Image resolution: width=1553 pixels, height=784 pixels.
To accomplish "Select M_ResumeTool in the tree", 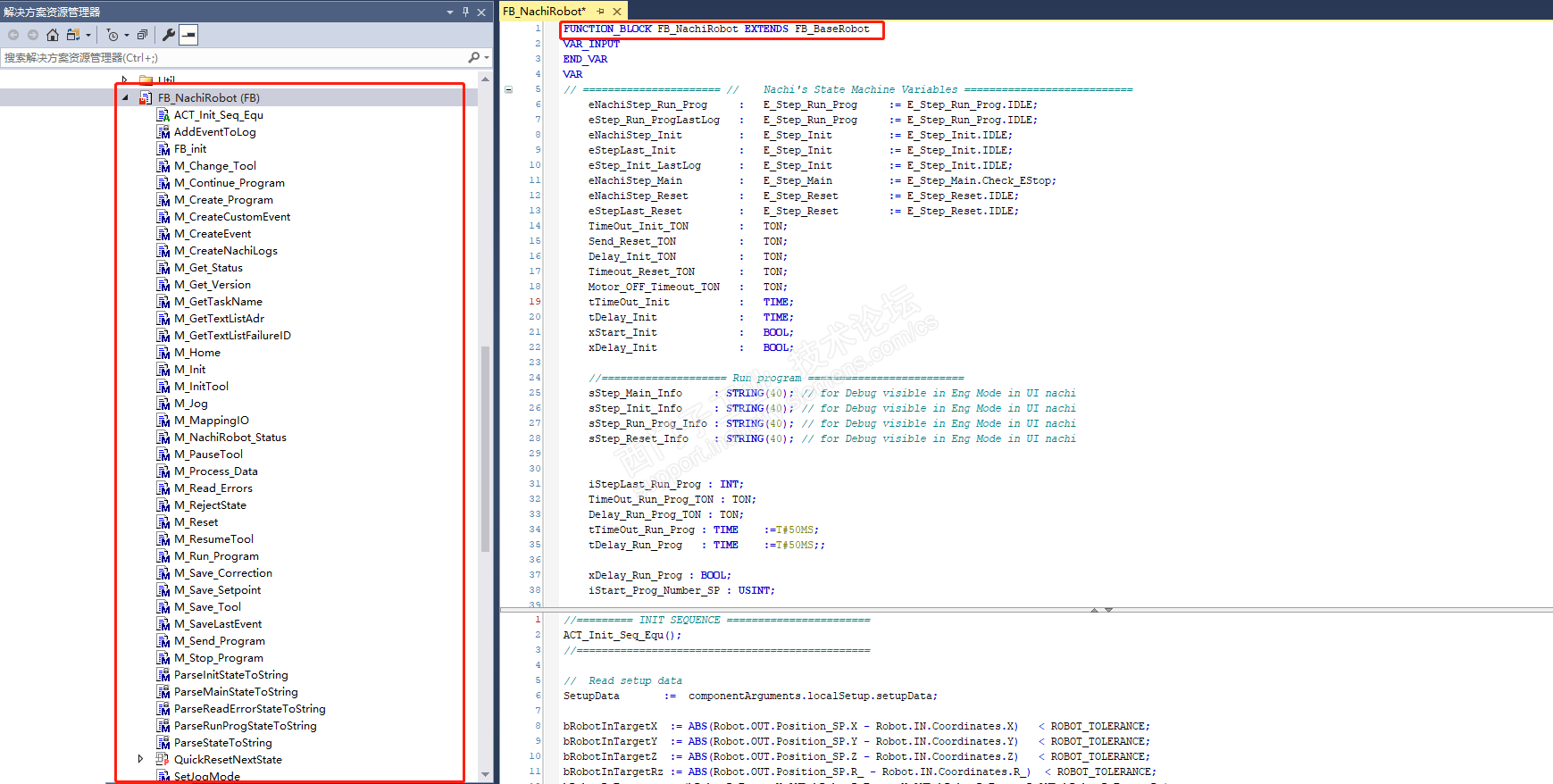I will 213,539.
